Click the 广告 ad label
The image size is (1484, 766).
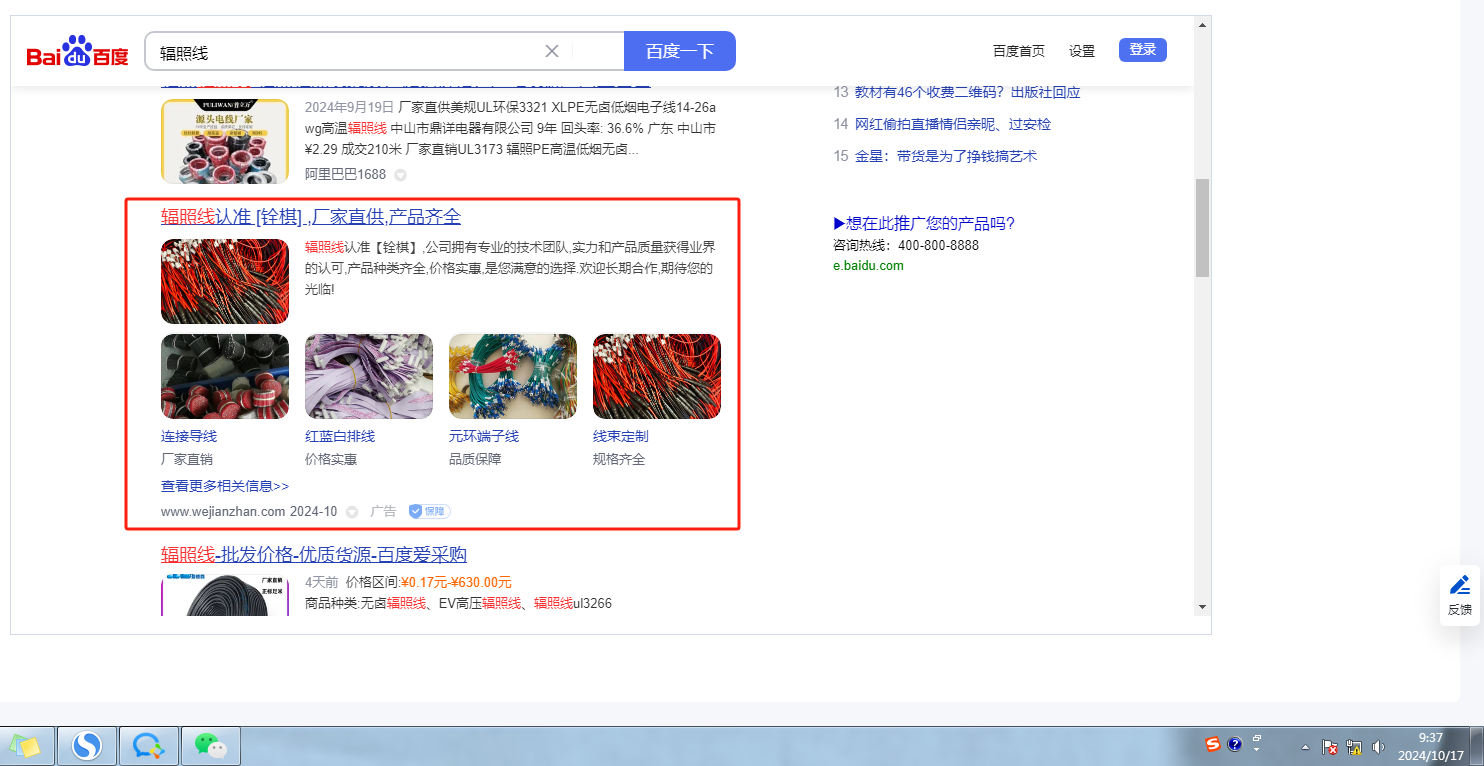383,511
